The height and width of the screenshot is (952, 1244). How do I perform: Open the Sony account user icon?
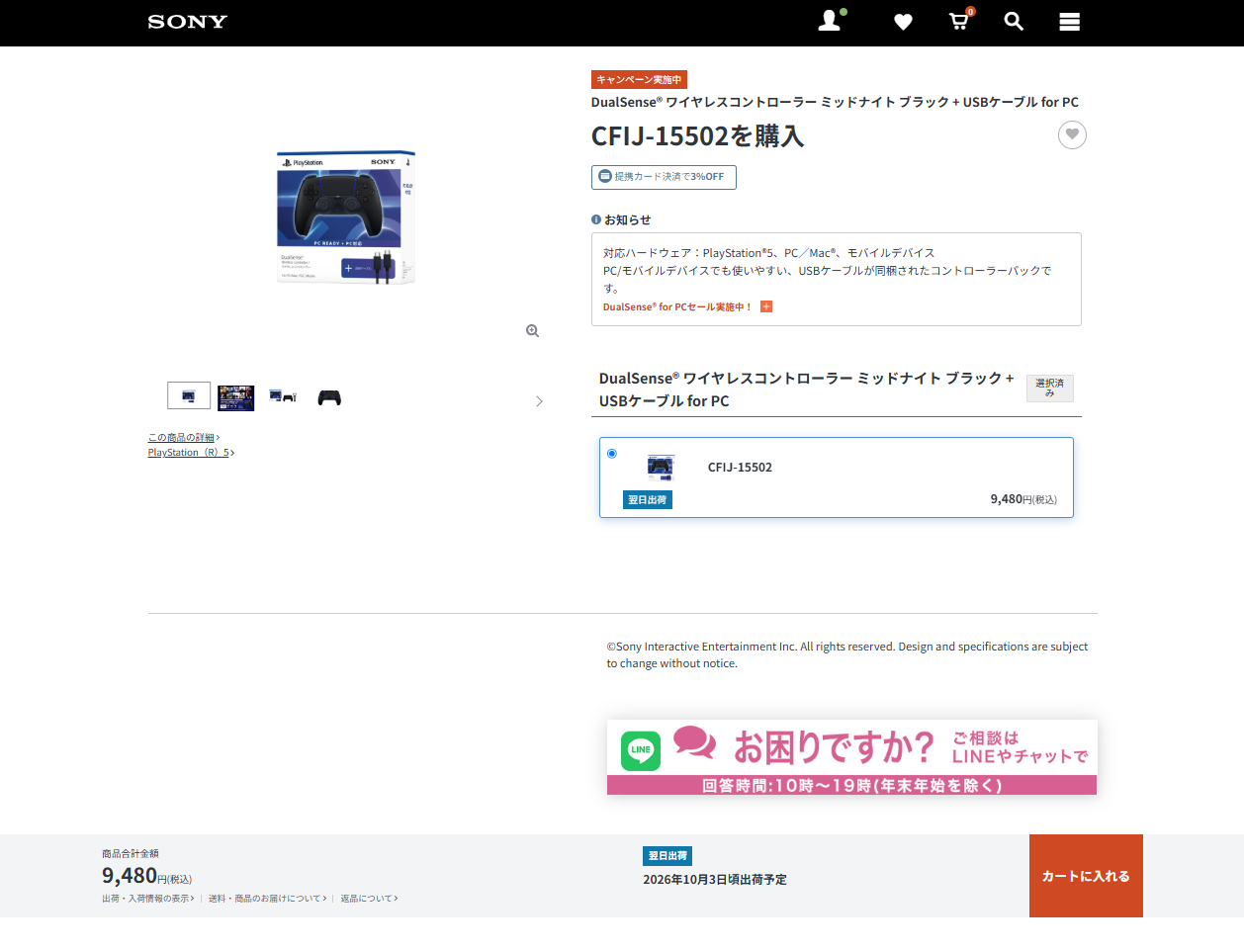pos(831,21)
